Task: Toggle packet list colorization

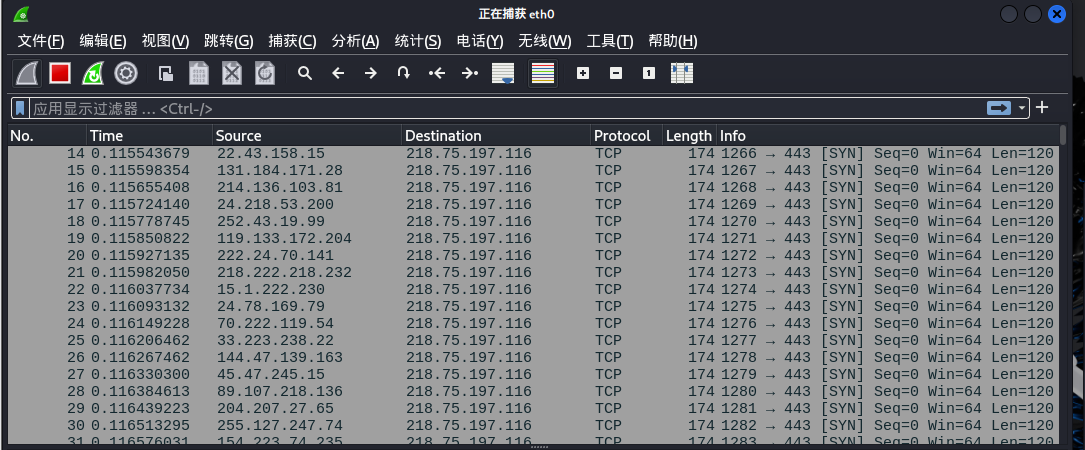Action: click(542, 73)
